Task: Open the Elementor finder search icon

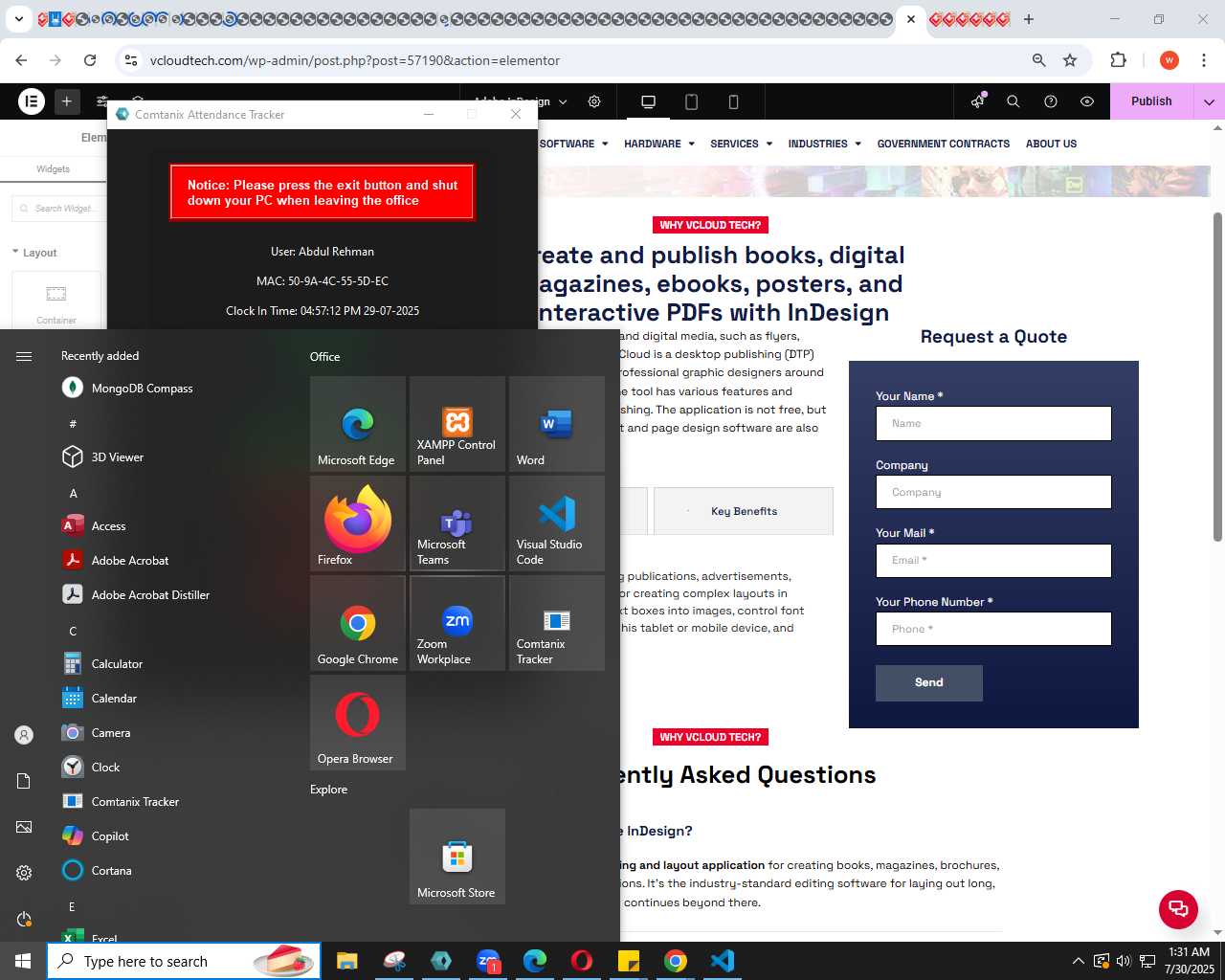Action: [x=1013, y=101]
